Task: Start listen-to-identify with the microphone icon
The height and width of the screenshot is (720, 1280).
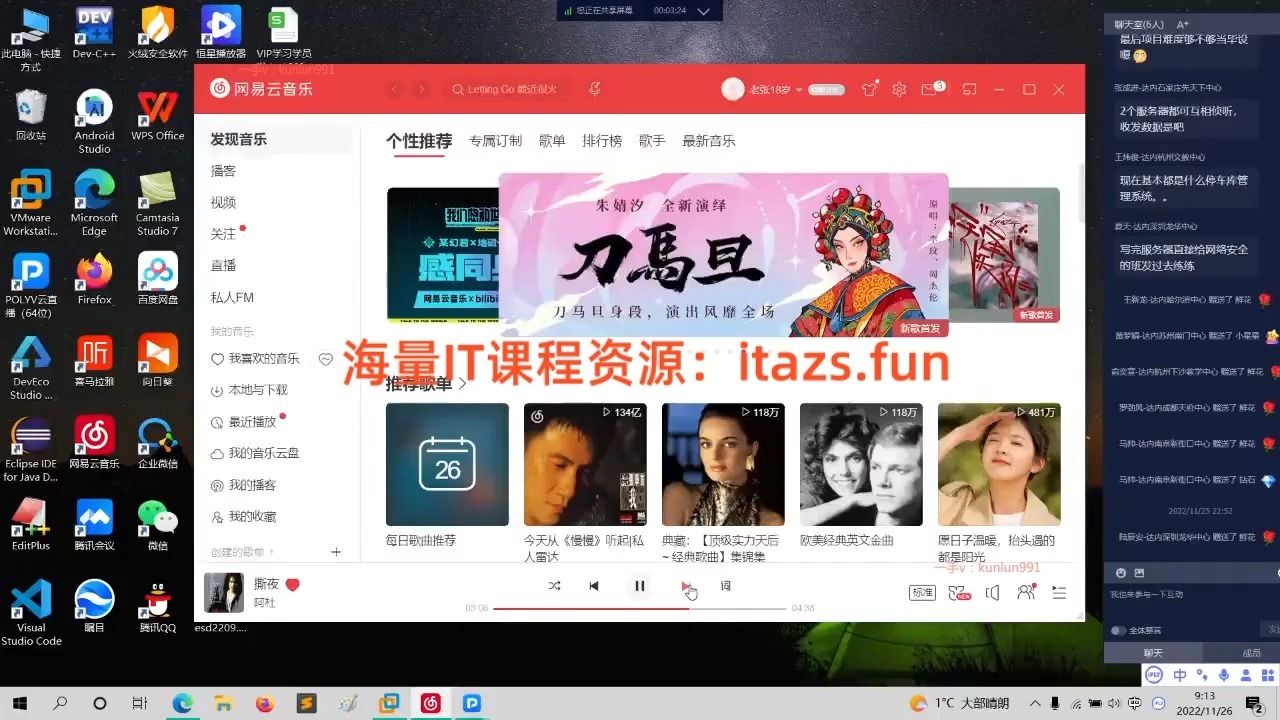Action: (595, 90)
